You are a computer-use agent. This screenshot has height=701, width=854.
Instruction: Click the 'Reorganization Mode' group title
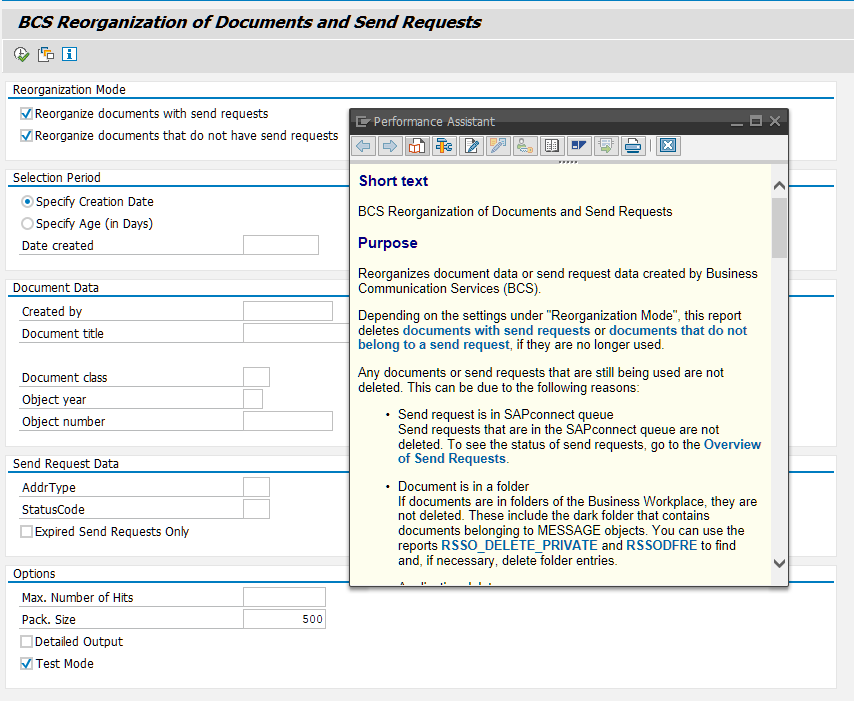[69, 90]
